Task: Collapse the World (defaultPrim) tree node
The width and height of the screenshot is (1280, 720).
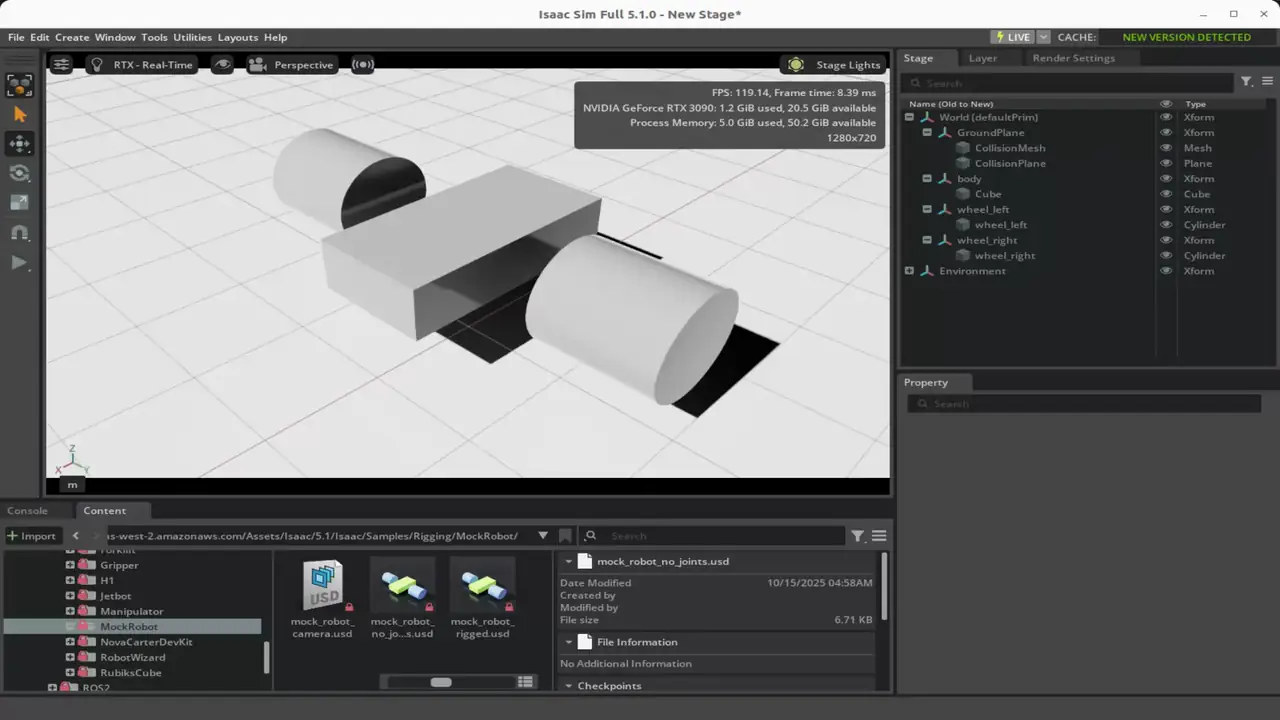Action: click(909, 117)
